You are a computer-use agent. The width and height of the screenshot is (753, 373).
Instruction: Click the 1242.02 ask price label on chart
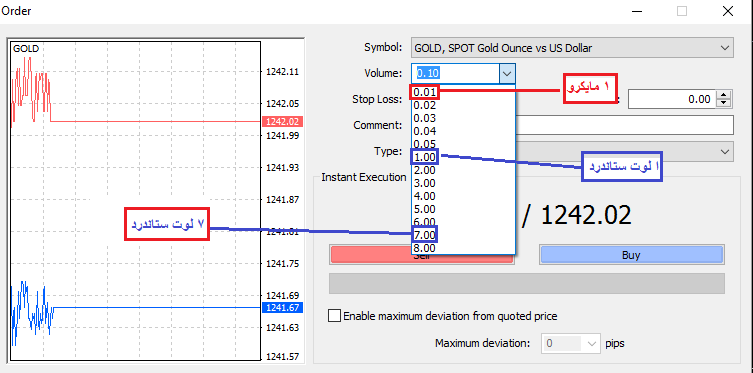coord(283,121)
